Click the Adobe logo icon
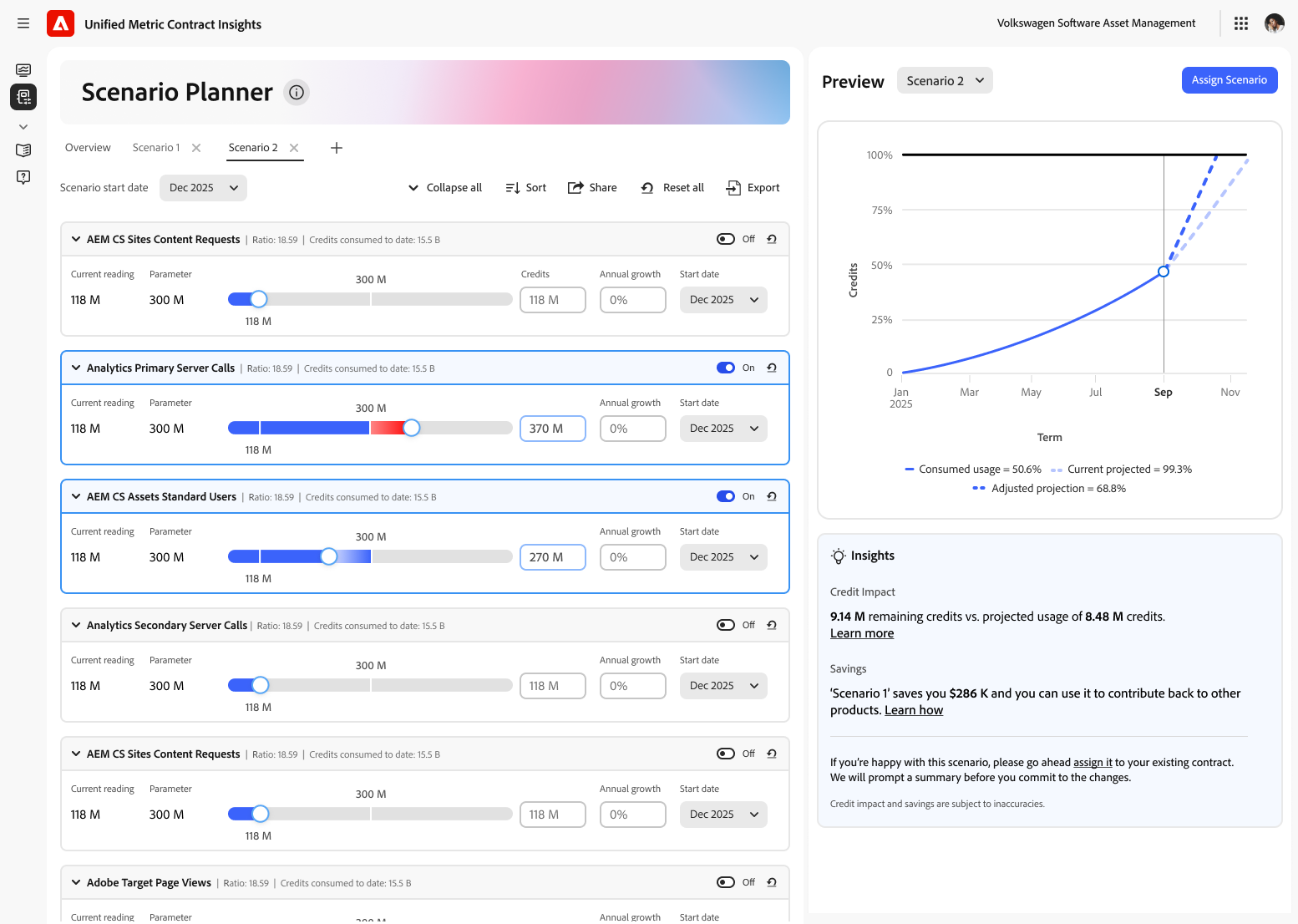Viewport: 1298px width, 924px height. (x=60, y=23)
